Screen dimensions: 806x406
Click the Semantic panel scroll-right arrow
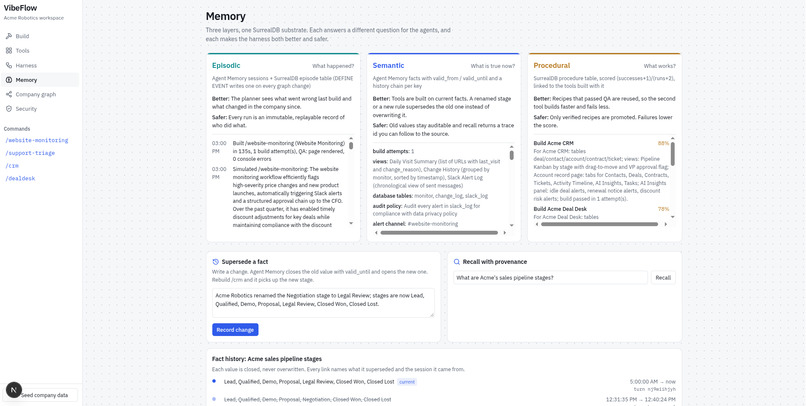tap(504, 233)
